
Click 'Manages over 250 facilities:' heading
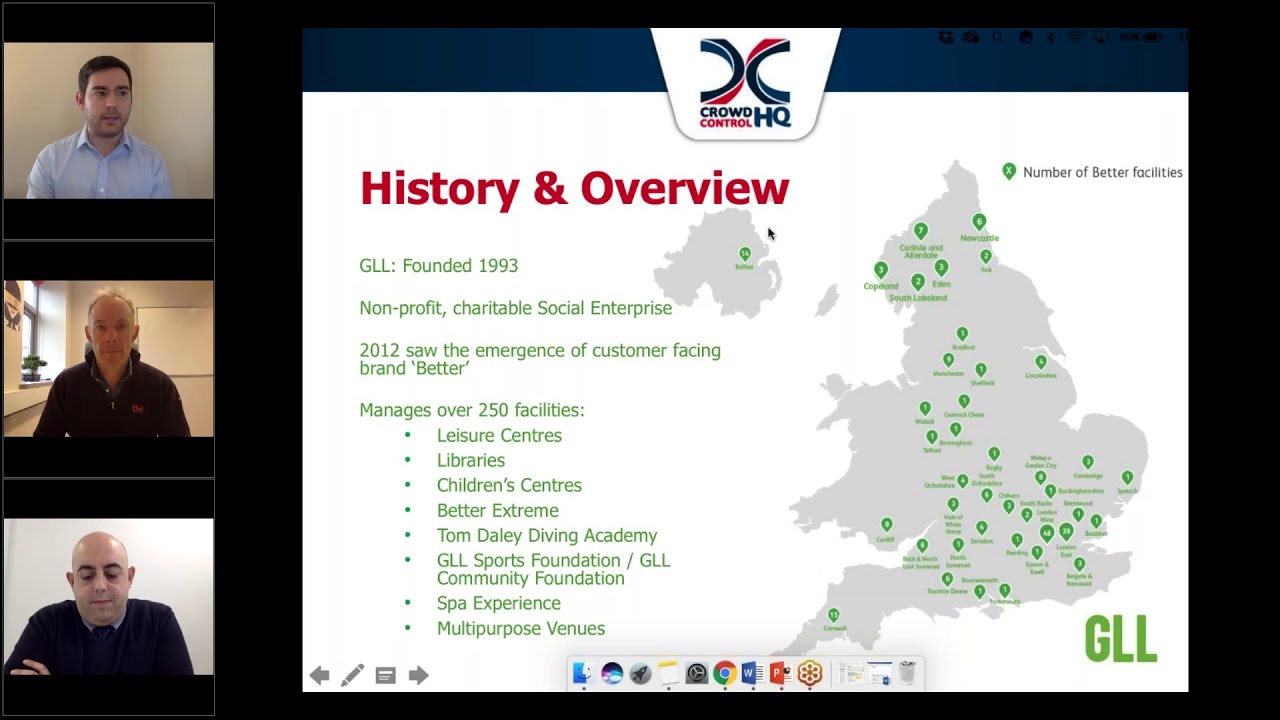click(471, 410)
